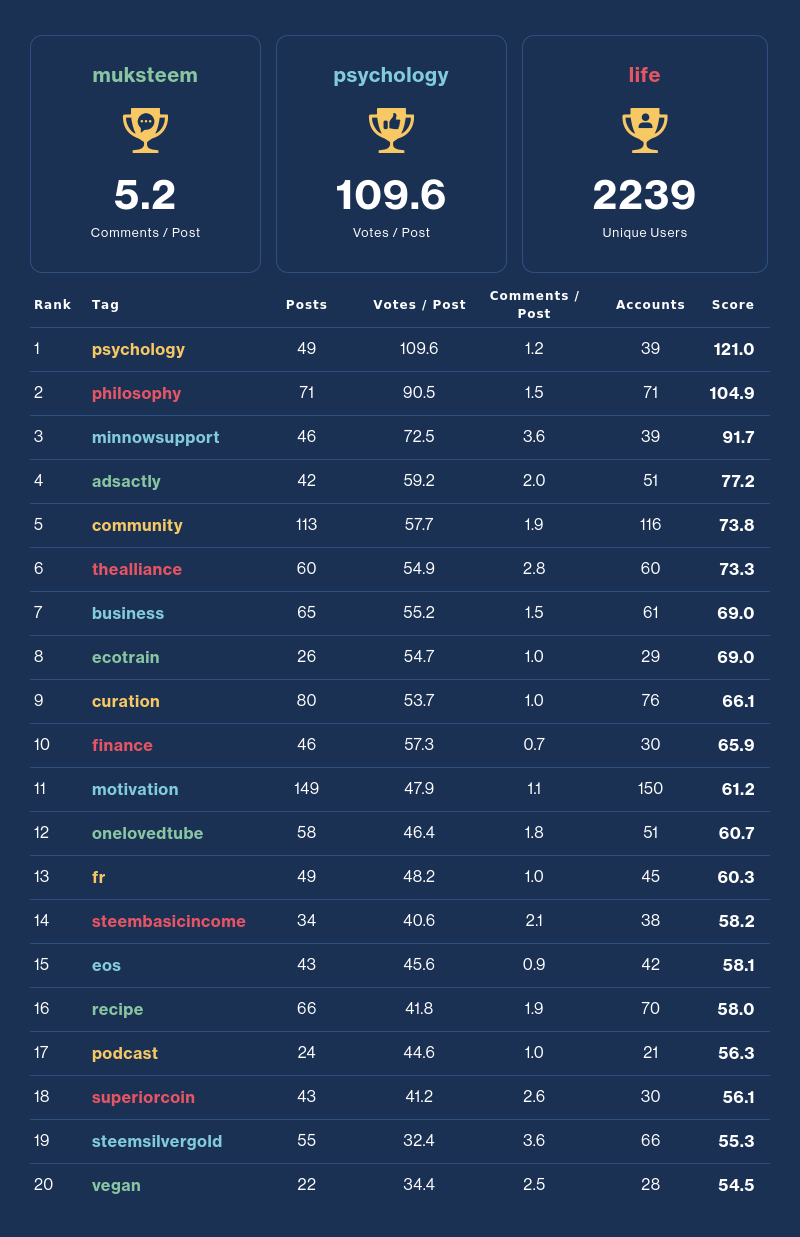Image resolution: width=800 pixels, height=1237 pixels.
Task: Select rank number 20 in the vegan row
Action: pos(43,1185)
